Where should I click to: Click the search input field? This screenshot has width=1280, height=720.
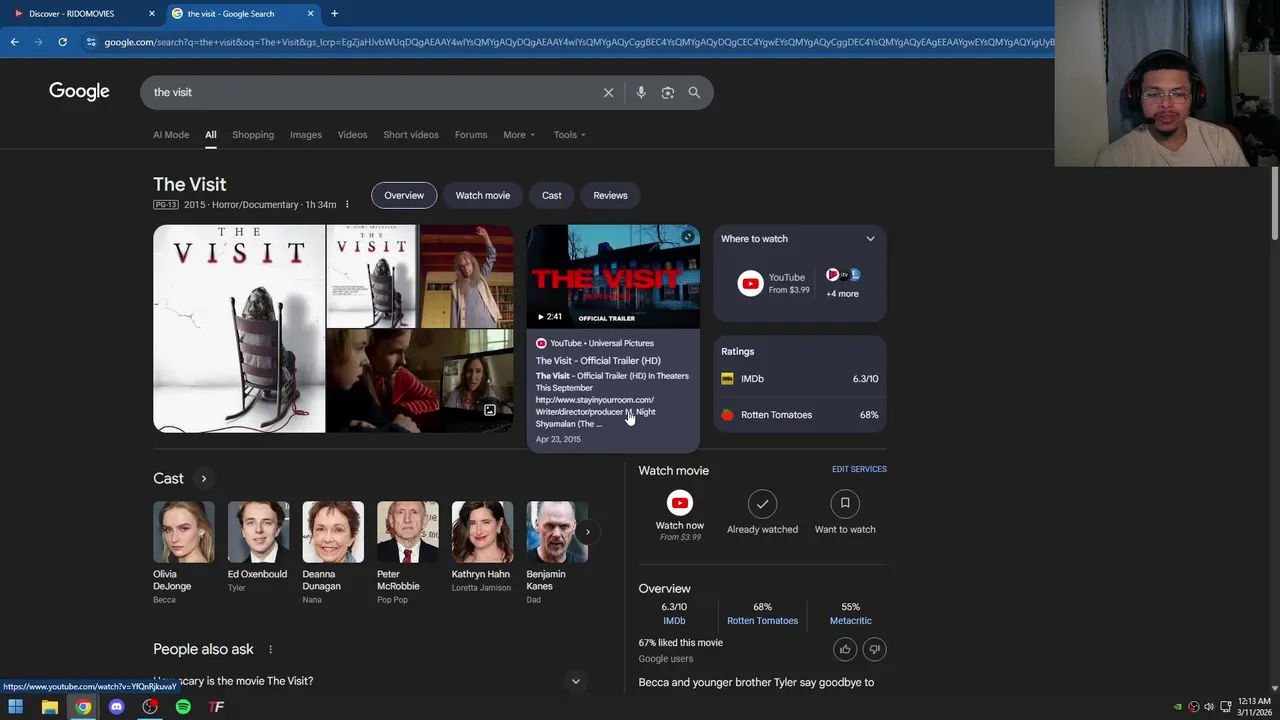[x=370, y=92]
